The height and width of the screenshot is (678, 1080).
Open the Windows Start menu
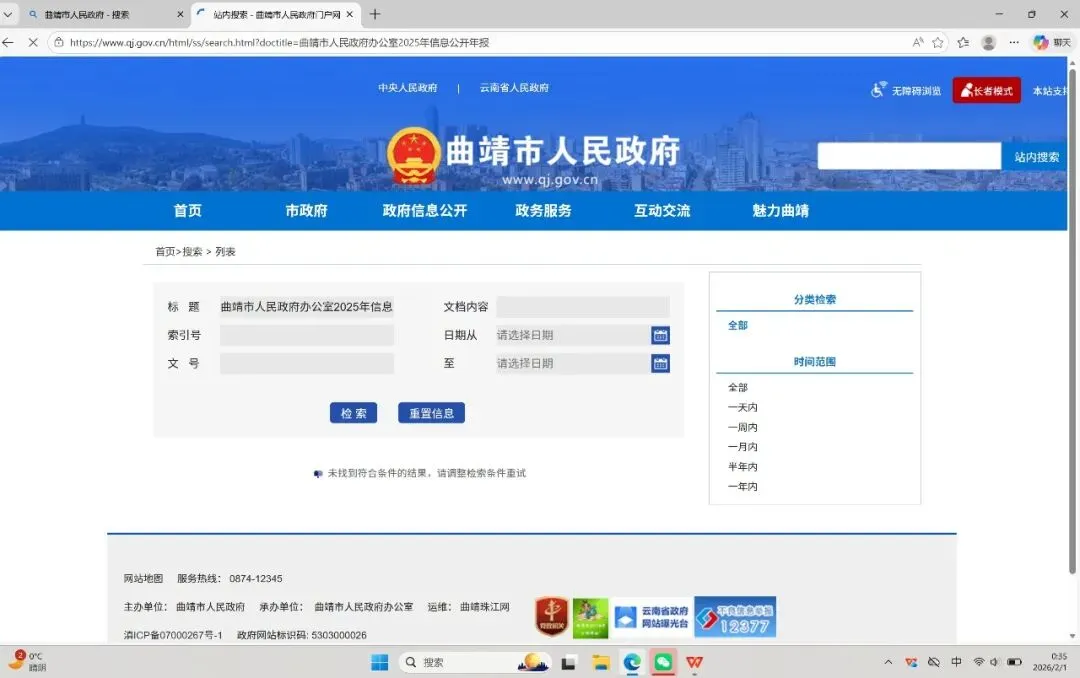coord(380,662)
